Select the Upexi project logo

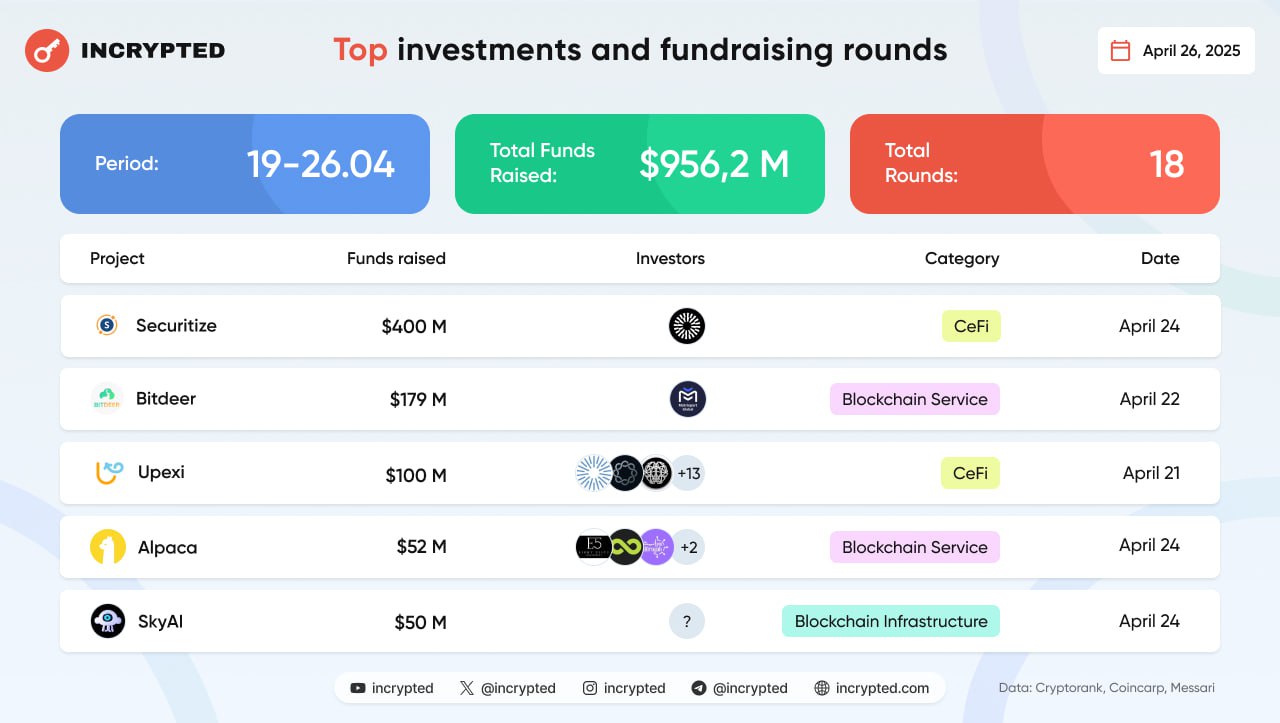108,472
